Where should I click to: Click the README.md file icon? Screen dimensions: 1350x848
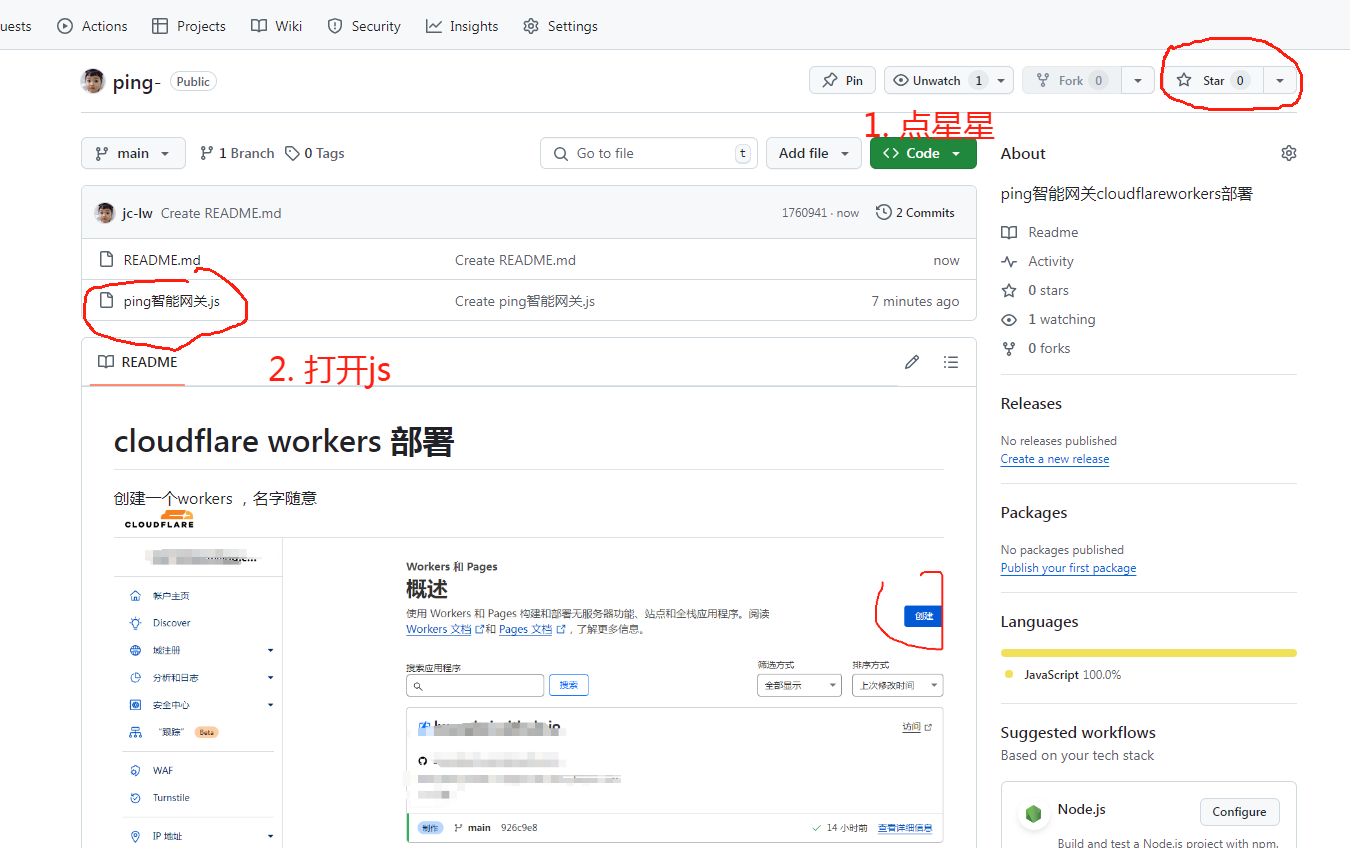106,260
